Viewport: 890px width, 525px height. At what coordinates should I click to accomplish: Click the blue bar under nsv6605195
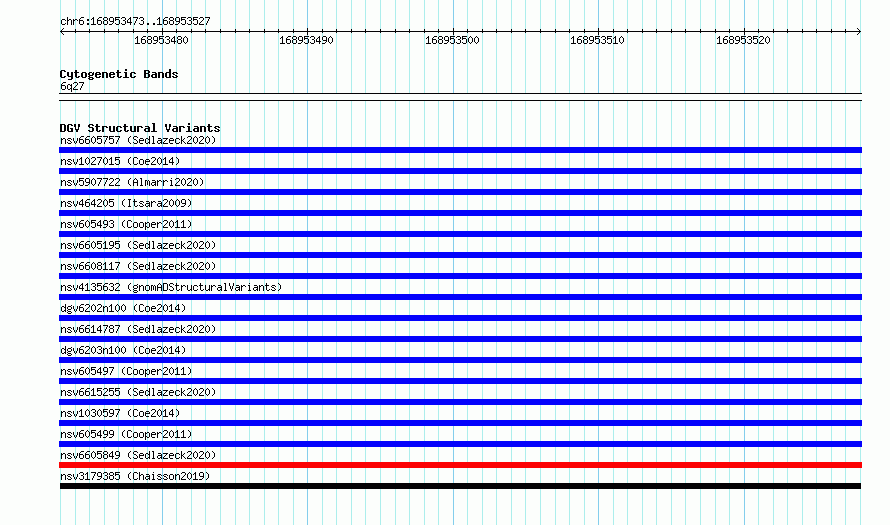(460, 255)
